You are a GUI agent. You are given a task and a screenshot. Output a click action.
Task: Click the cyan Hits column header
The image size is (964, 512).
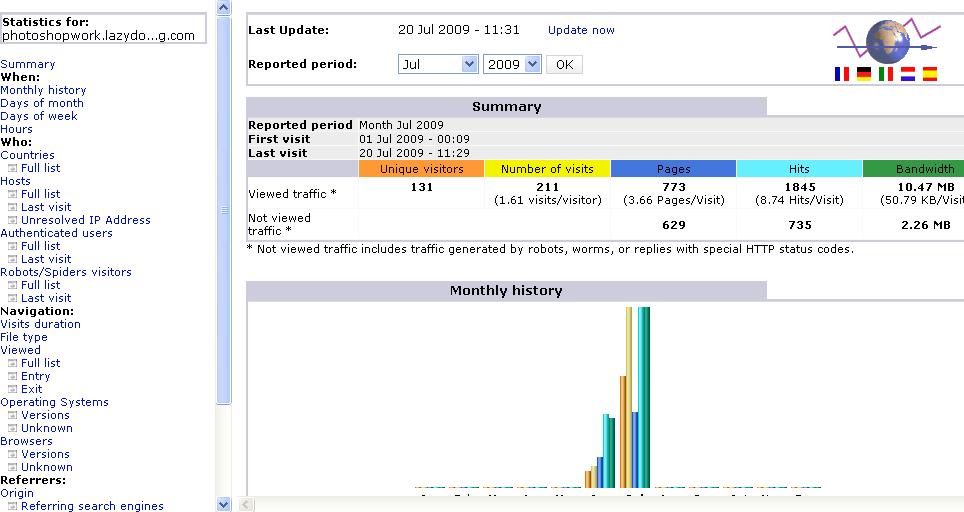[799, 169]
